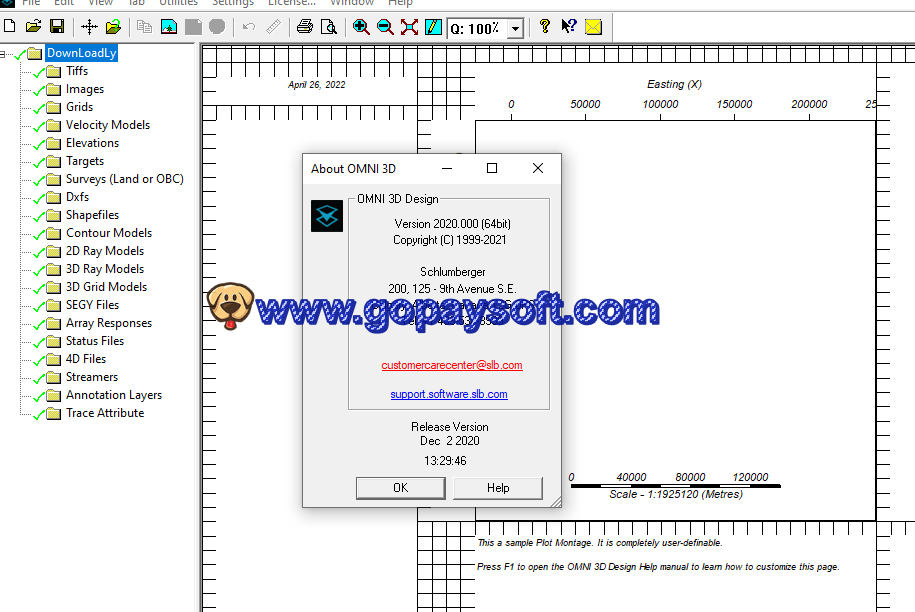Collapse the DownLoadLy root tree node
The height and width of the screenshot is (612, 915).
[2, 54]
